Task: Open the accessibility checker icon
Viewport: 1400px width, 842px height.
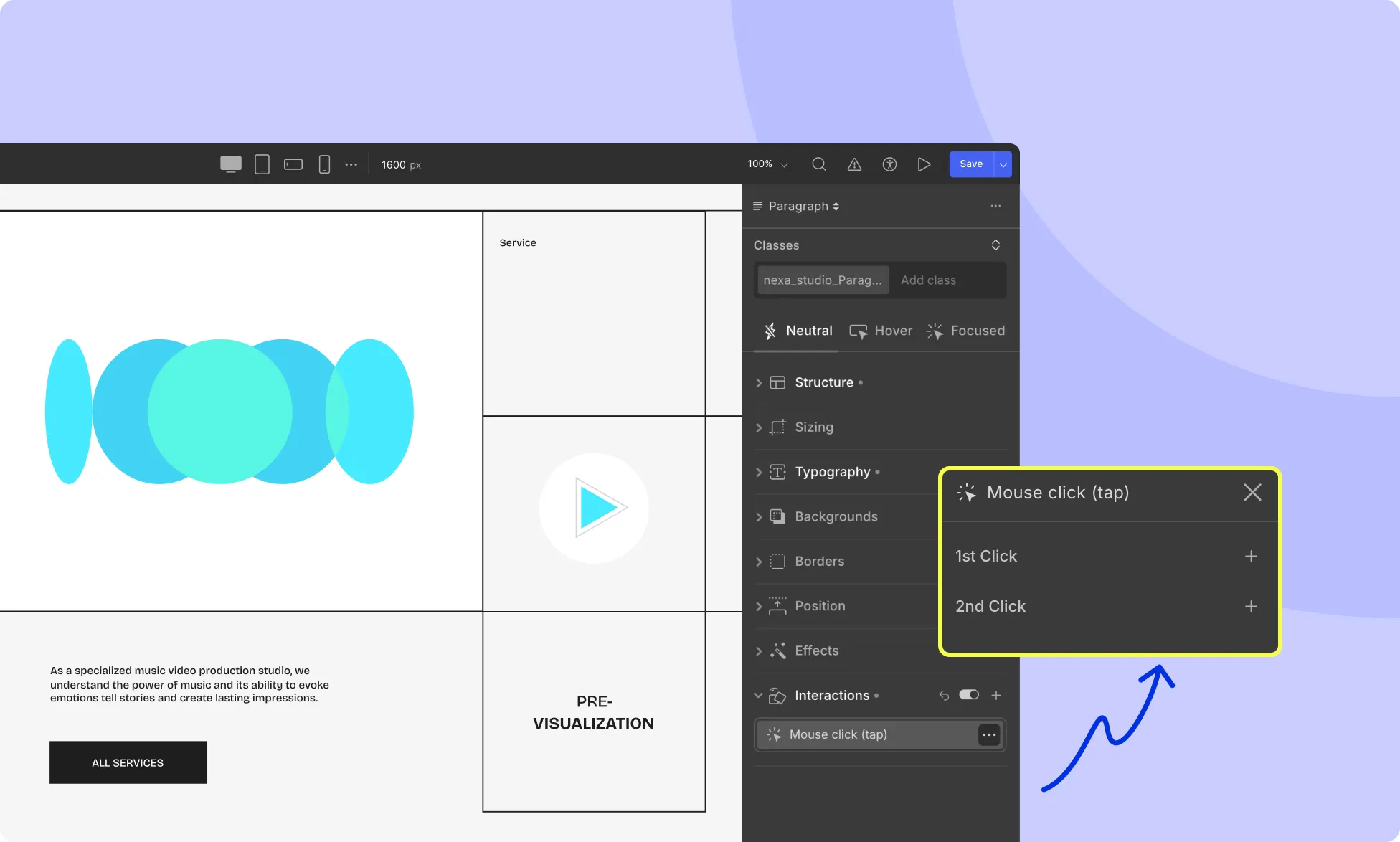Action: (x=889, y=164)
